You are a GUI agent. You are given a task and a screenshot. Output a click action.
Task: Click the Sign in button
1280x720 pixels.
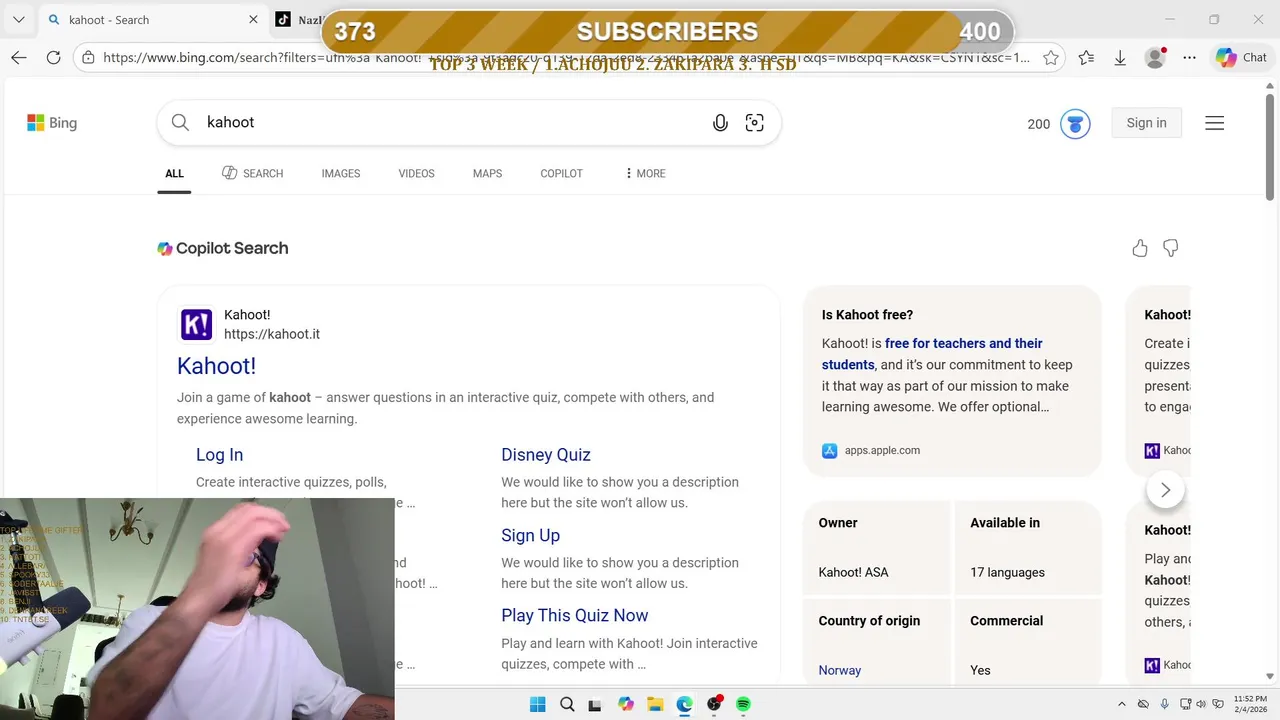tap(1146, 123)
